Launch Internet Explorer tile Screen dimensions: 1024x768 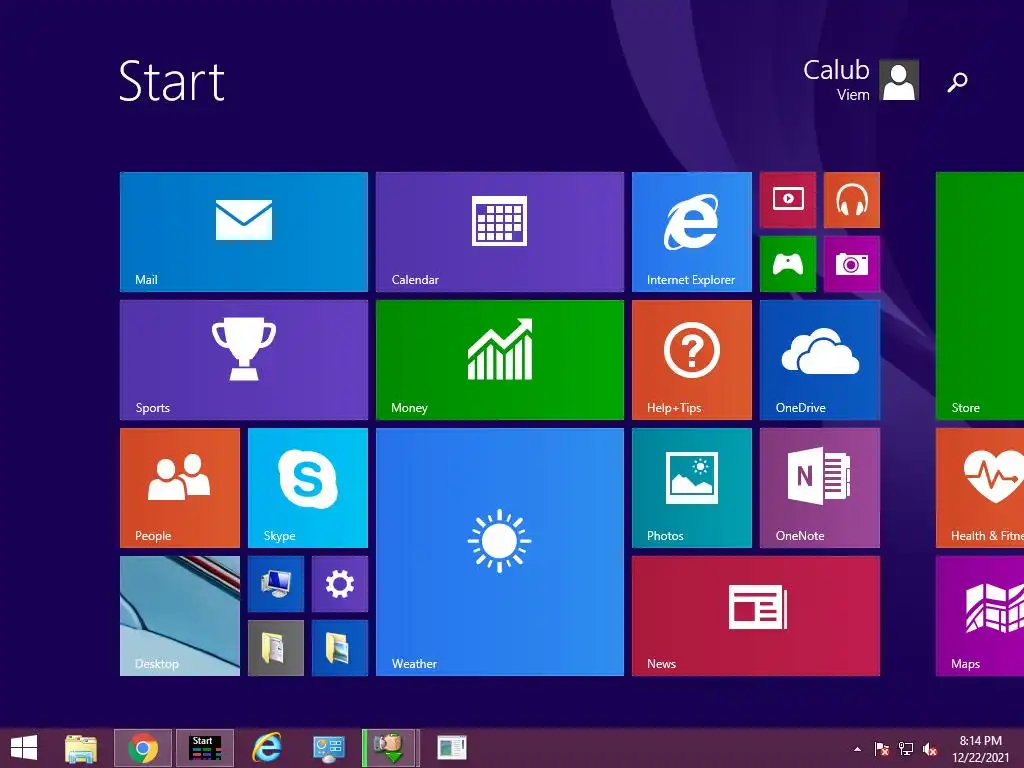pos(692,232)
